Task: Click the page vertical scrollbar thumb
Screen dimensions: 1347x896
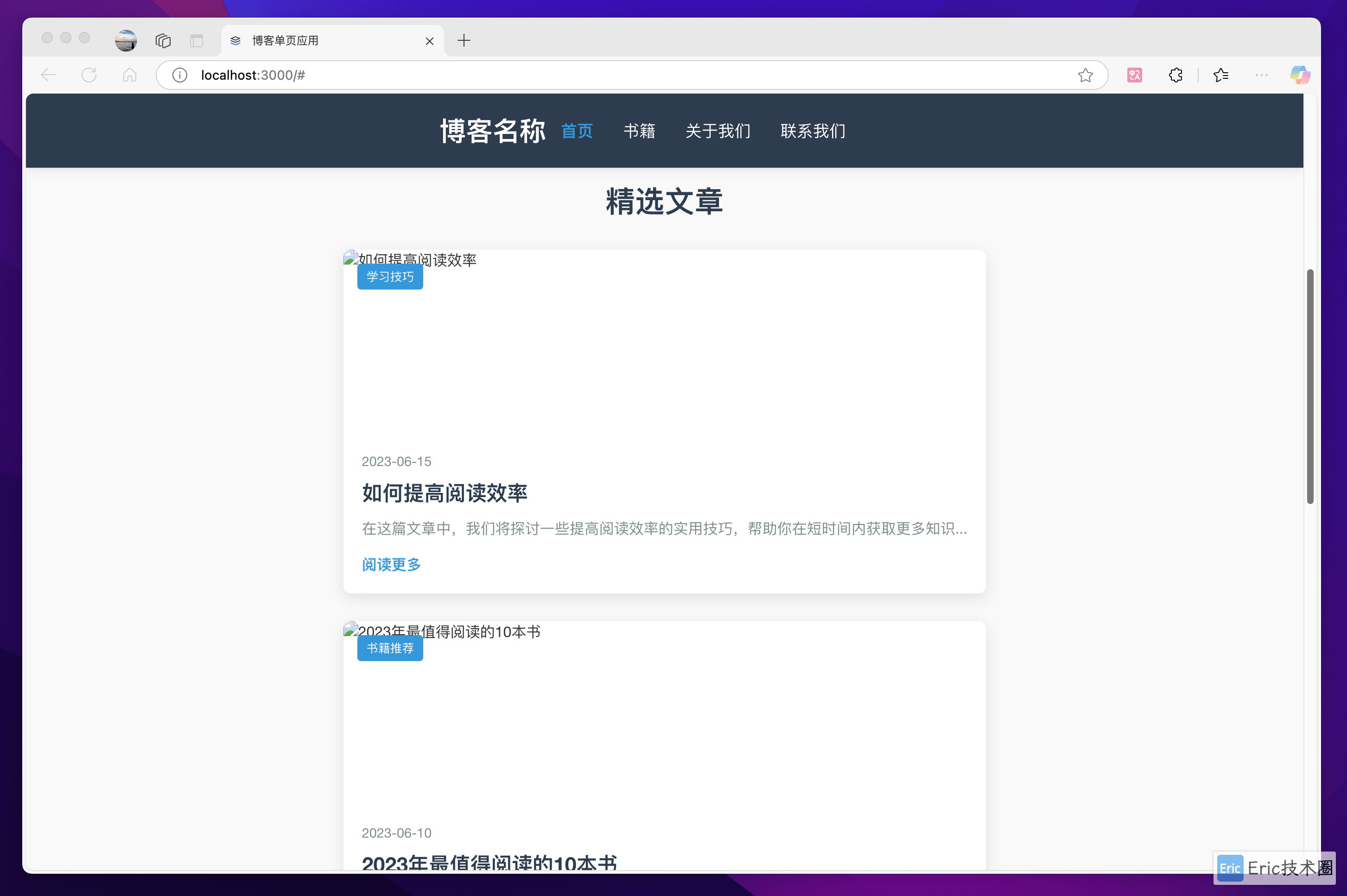Action: click(x=1310, y=386)
